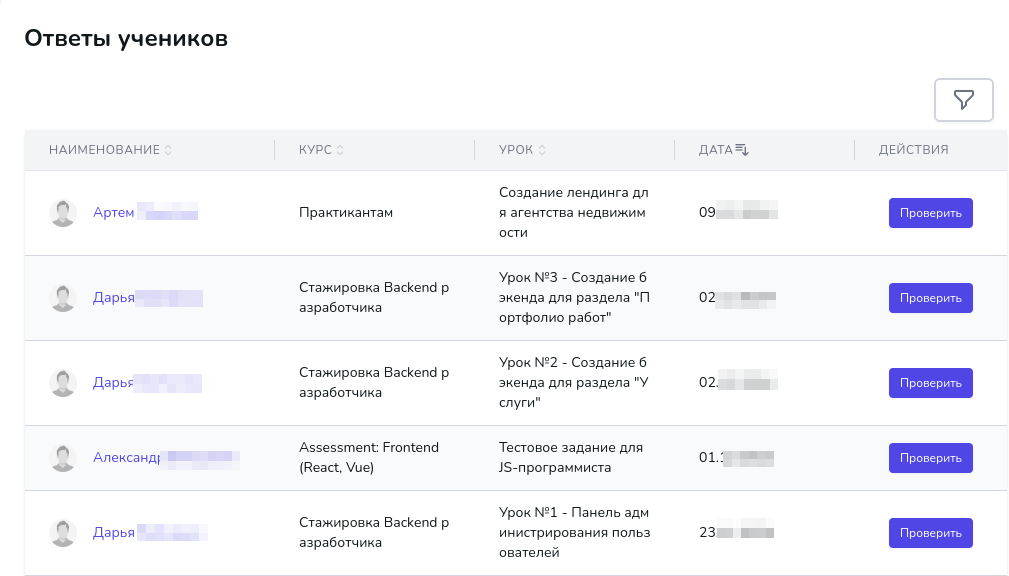Click the sort arrows beside КУРС
The height and width of the screenshot is (576, 1009).
tap(340, 149)
